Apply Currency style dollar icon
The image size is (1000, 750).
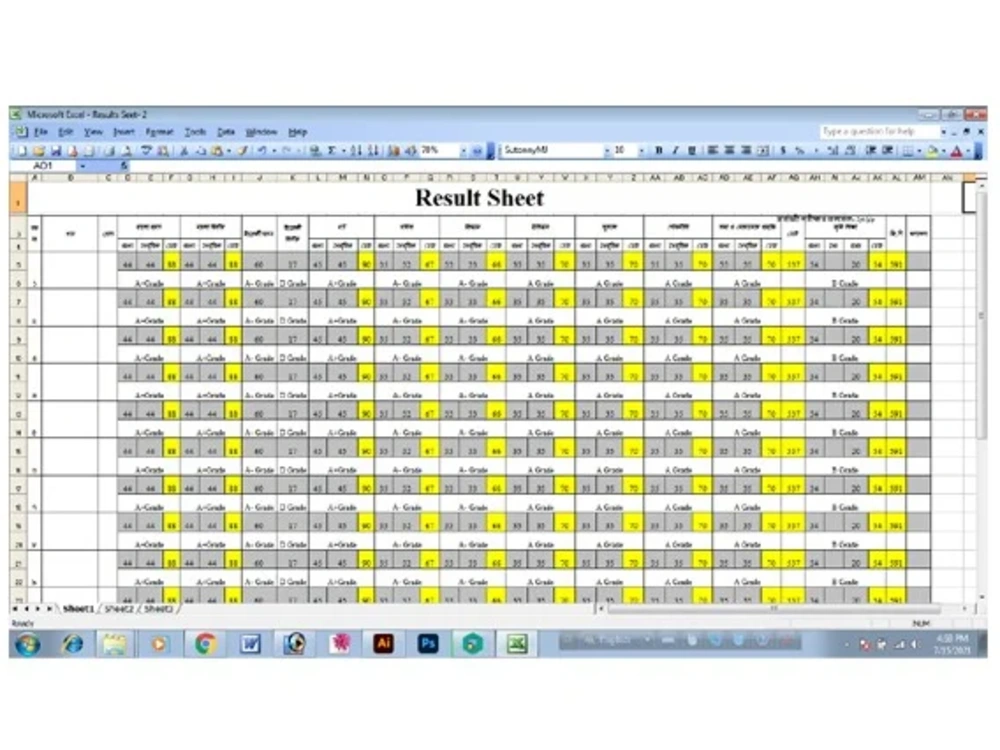tap(783, 151)
